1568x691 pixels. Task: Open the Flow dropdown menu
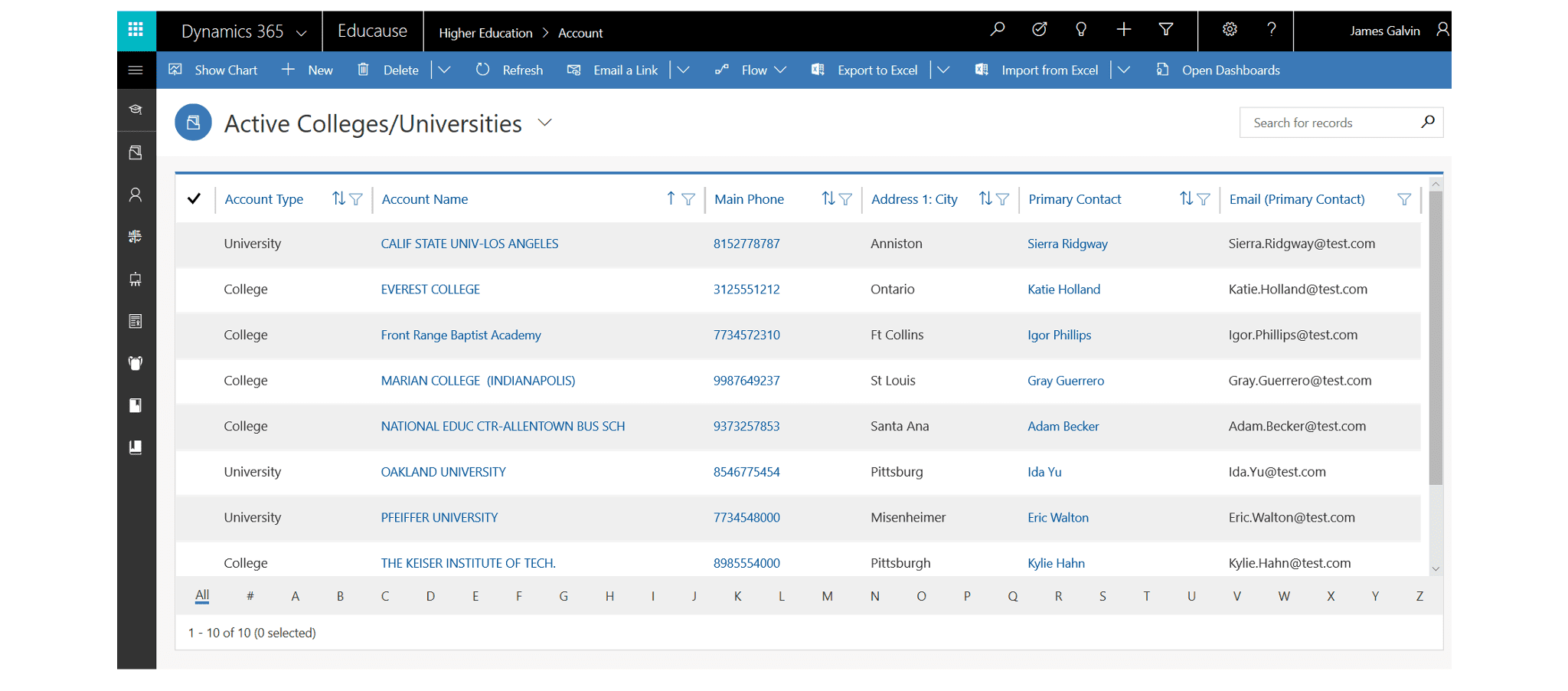pos(752,70)
